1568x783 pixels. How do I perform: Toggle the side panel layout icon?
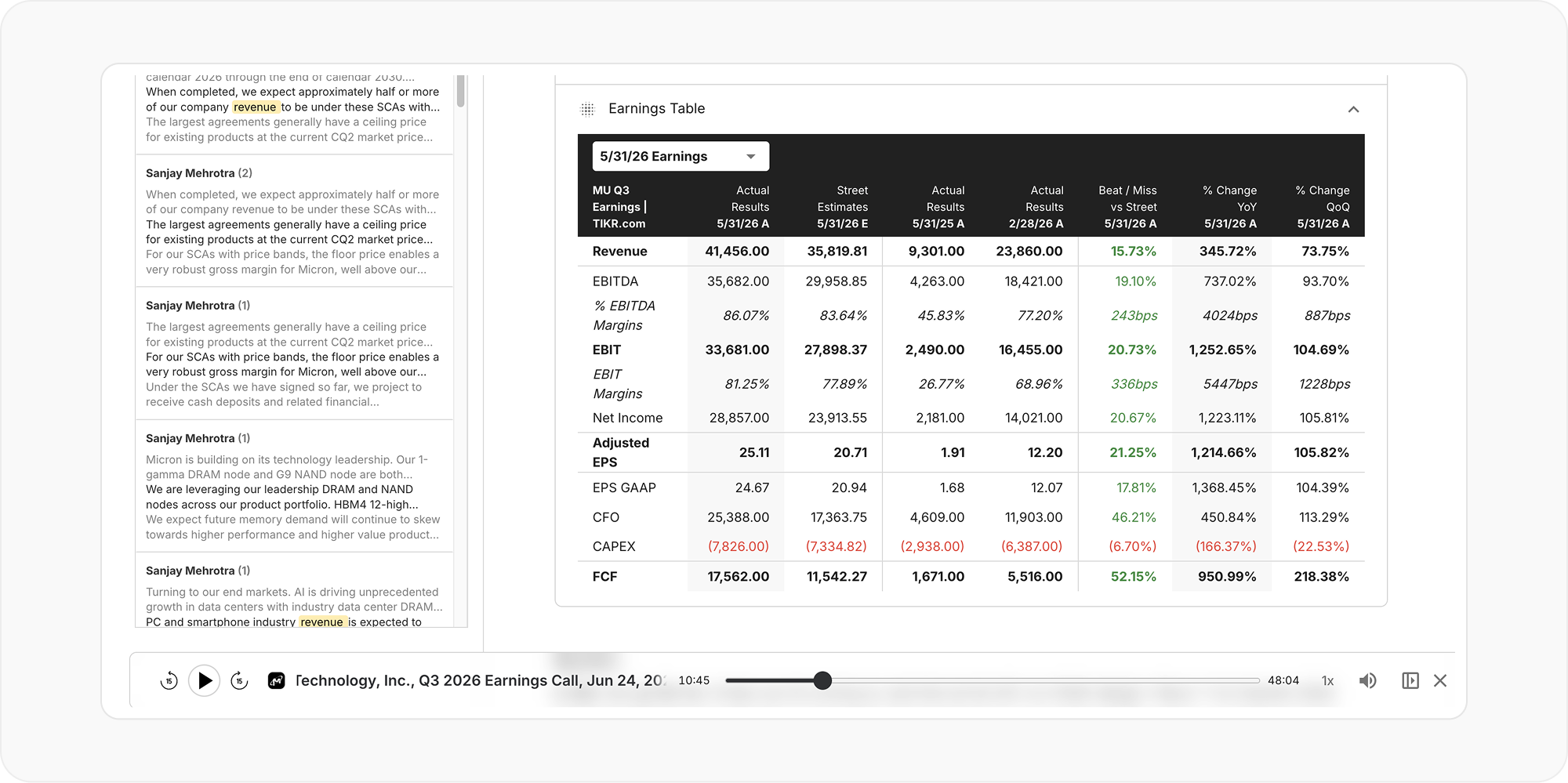[1410, 680]
